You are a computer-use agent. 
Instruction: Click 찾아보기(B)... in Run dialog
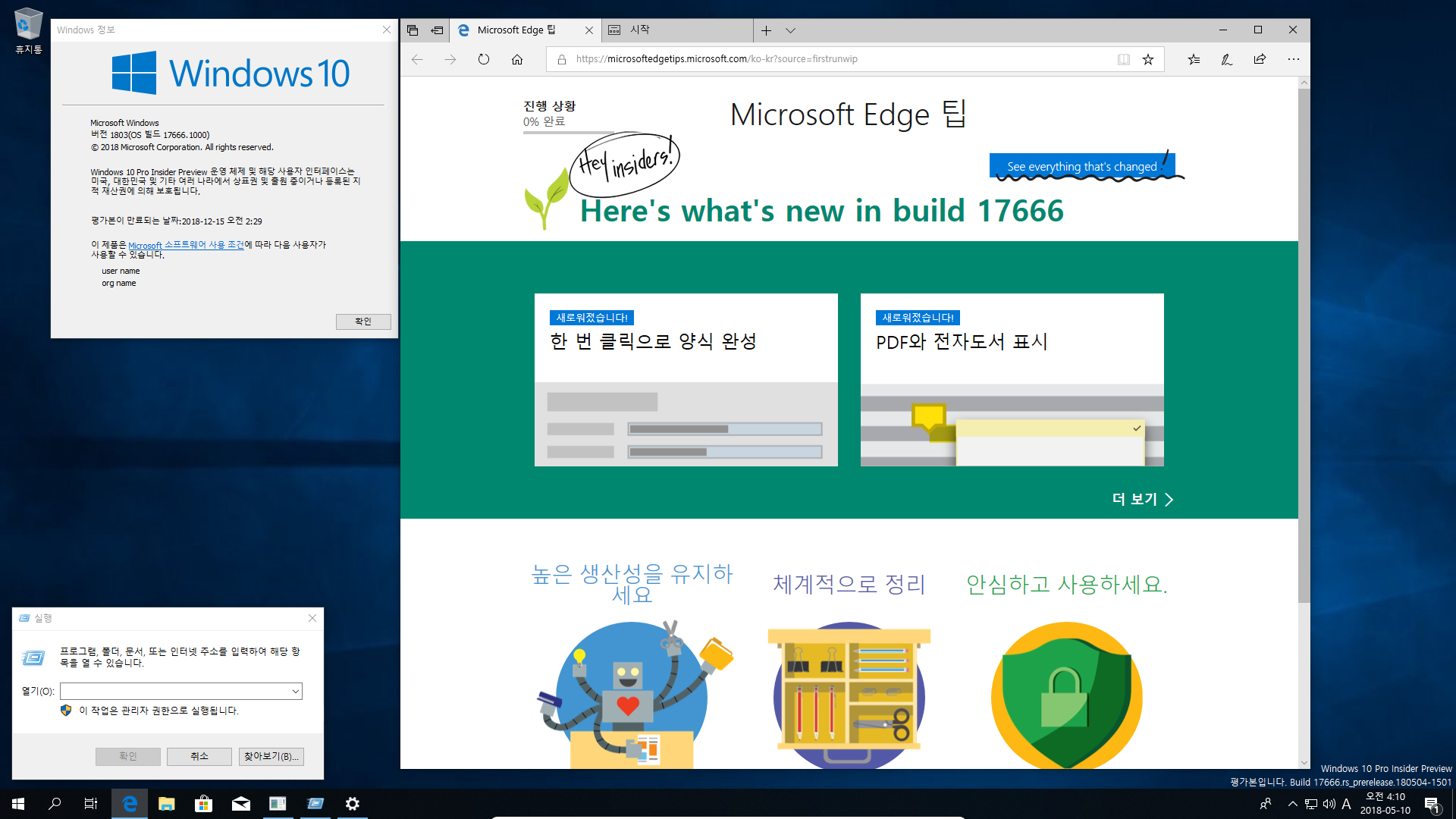(271, 756)
